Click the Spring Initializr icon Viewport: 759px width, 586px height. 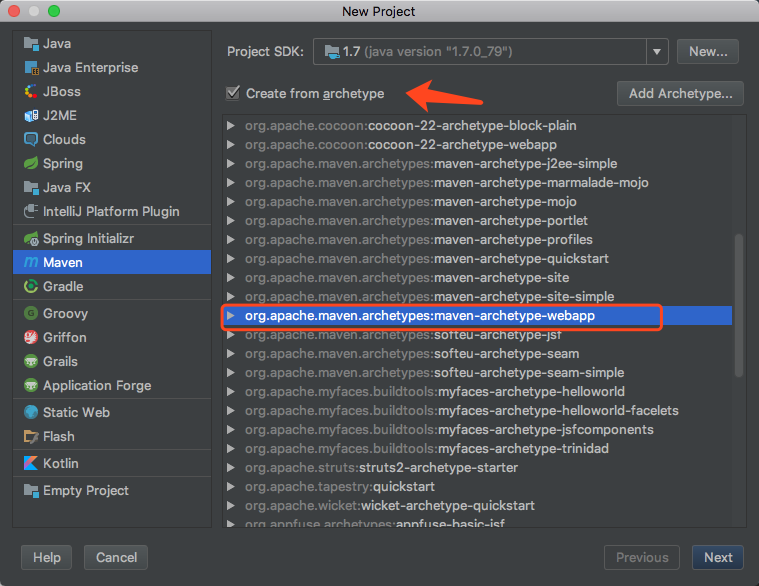coord(30,240)
